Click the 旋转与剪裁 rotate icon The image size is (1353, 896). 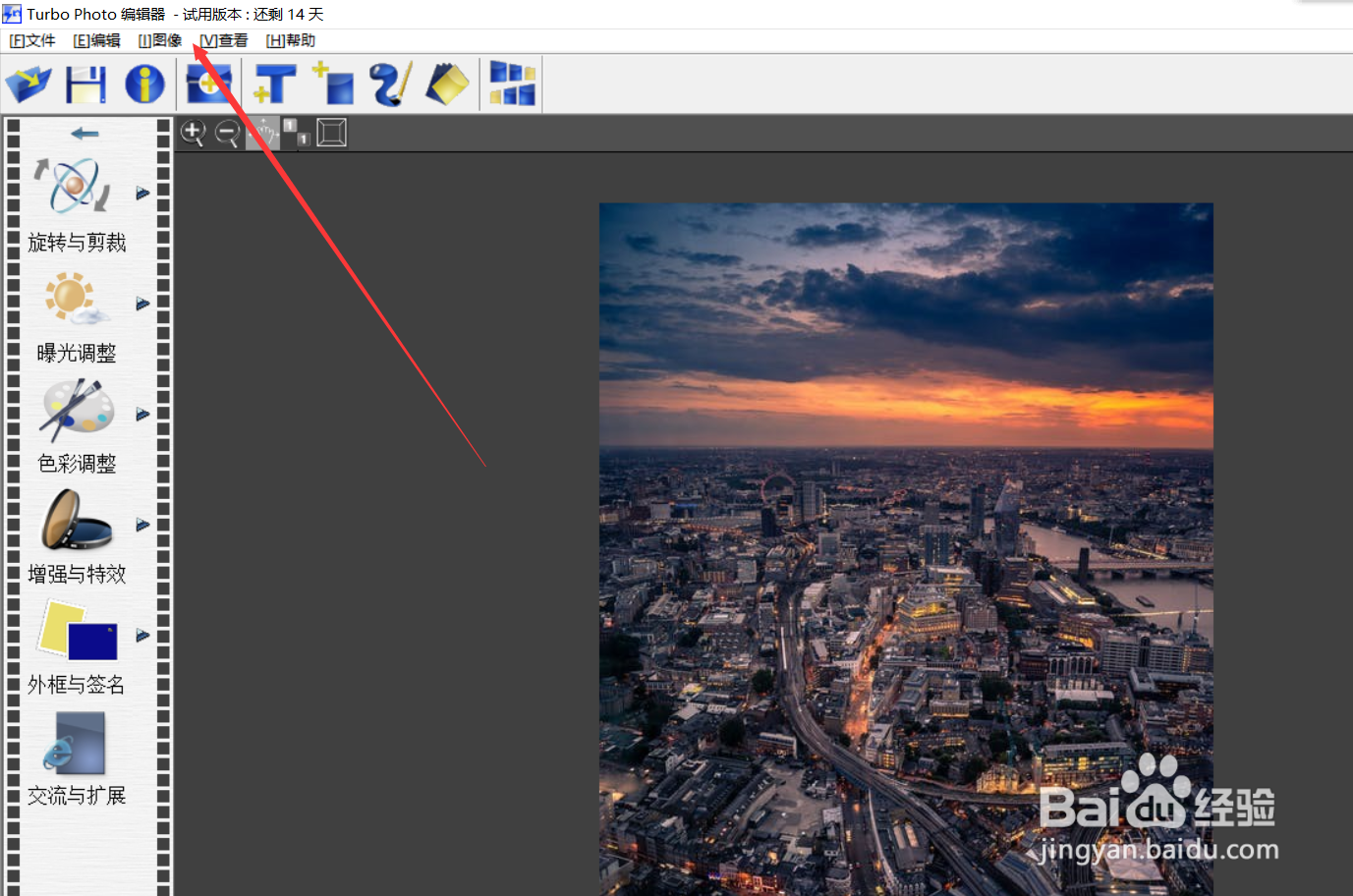tap(73, 186)
